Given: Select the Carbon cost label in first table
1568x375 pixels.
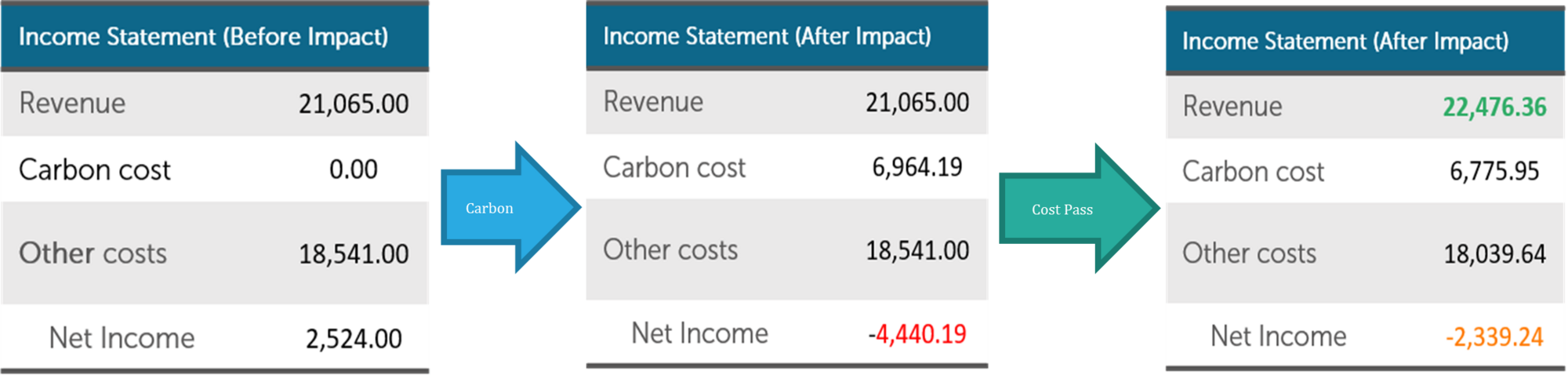Looking at the screenshot, I should click(94, 170).
